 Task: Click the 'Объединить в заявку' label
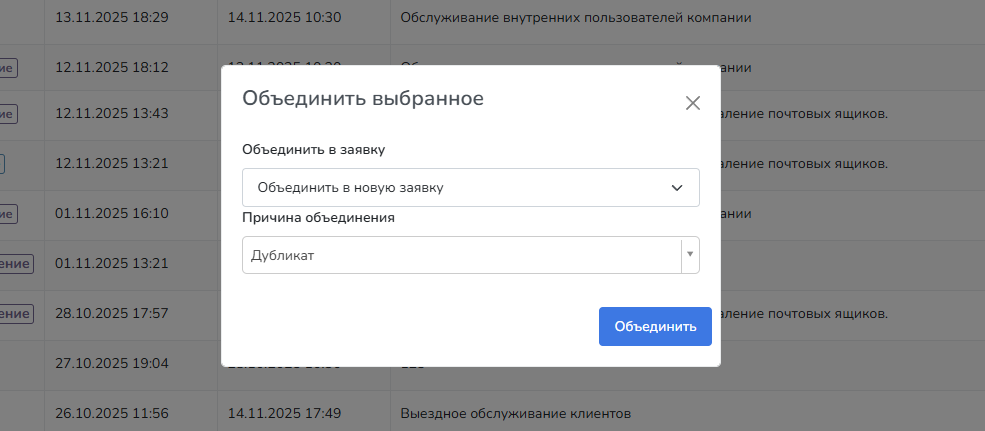pyautogui.click(x=313, y=149)
